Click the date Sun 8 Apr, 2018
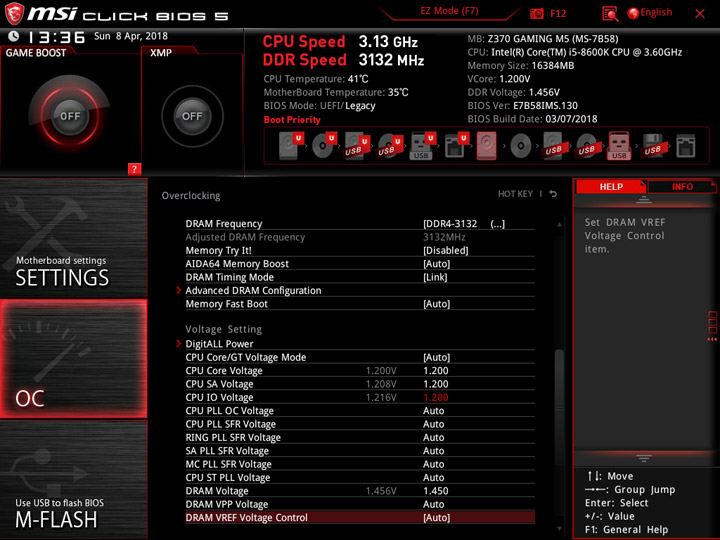720x540 pixels. coord(131,36)
